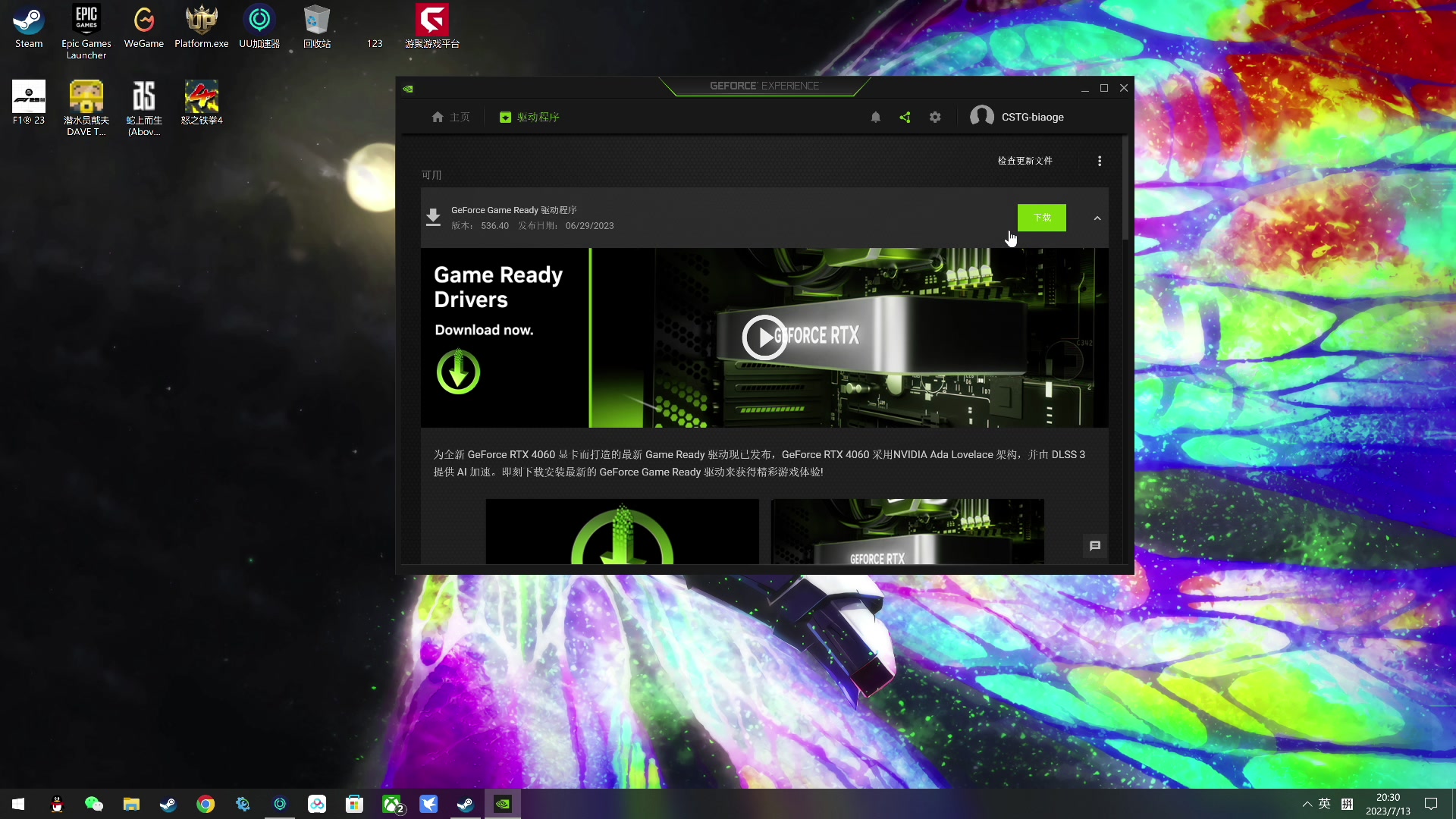This screenshot has height=819, width=1456.
Task: Click the release date 06/29/2023 text
Action: tap(589, 226)
